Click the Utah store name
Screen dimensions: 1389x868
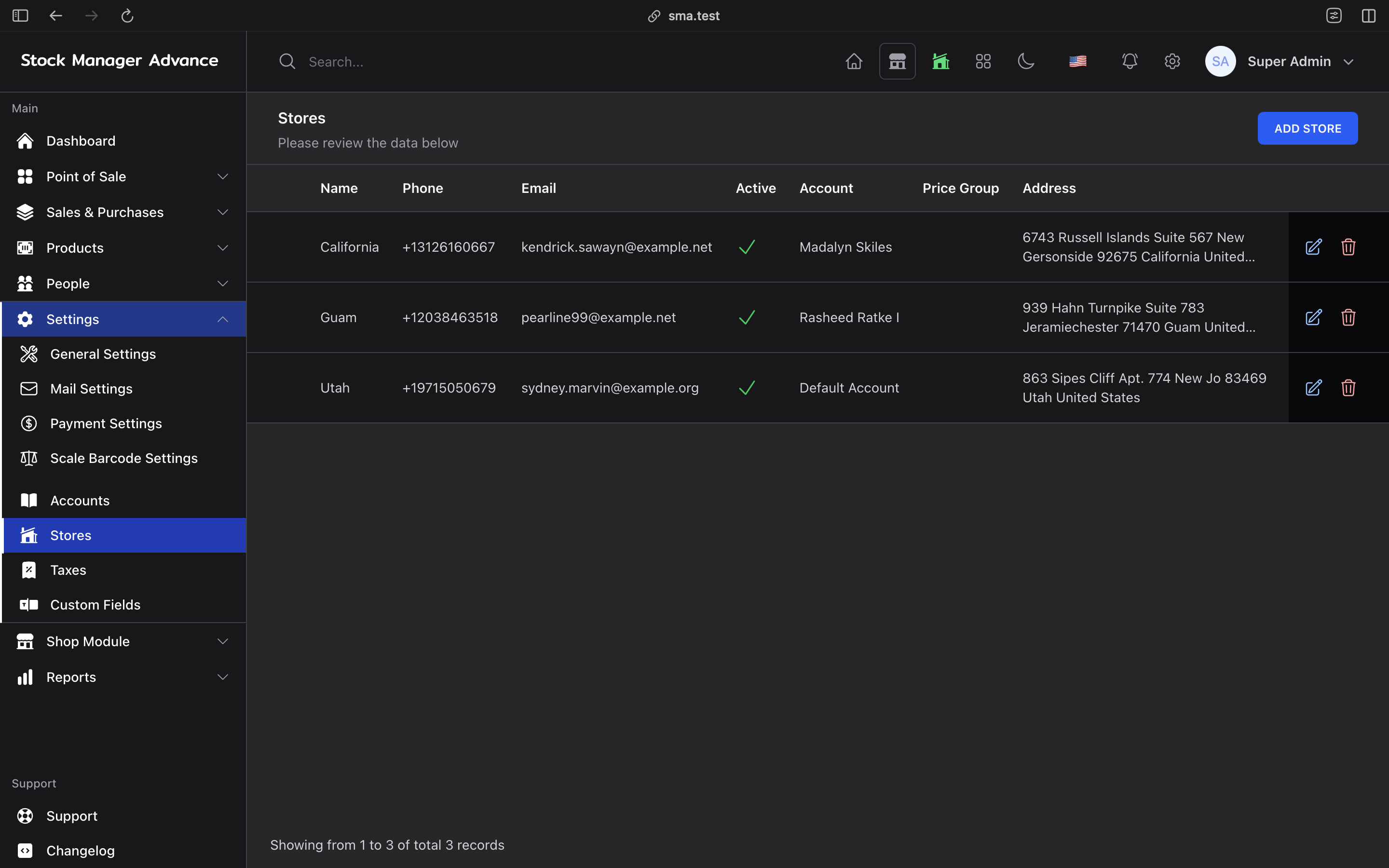(335, 388)
